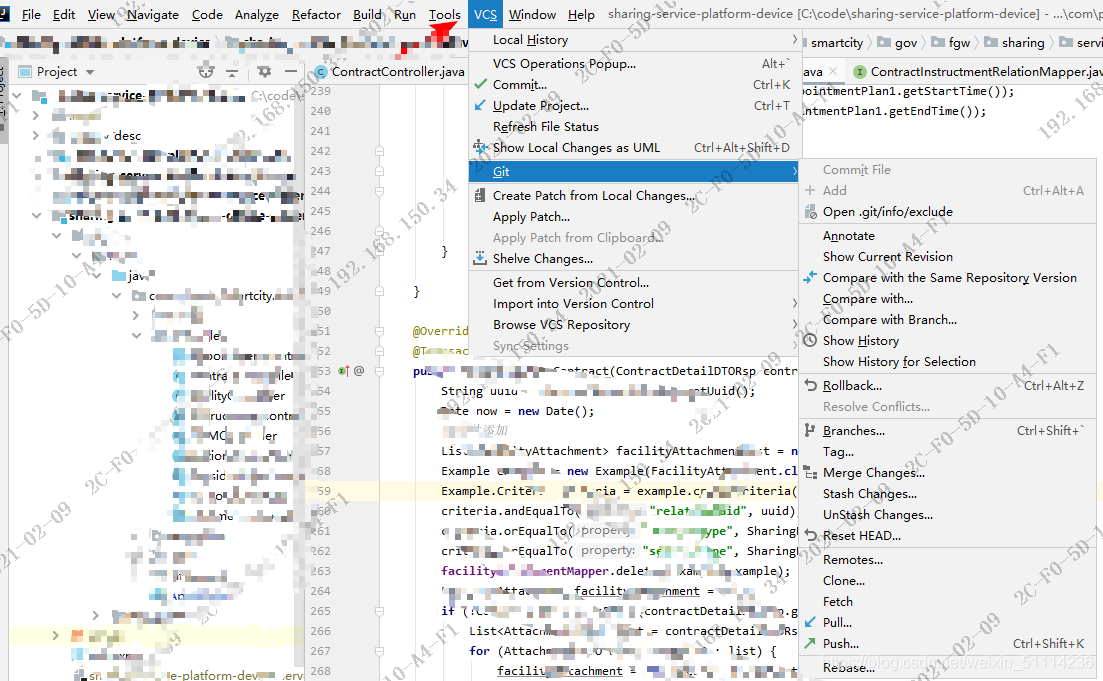1103x681 pixels.
Task: Switch to ContractController.java tab
Action: 390,72
